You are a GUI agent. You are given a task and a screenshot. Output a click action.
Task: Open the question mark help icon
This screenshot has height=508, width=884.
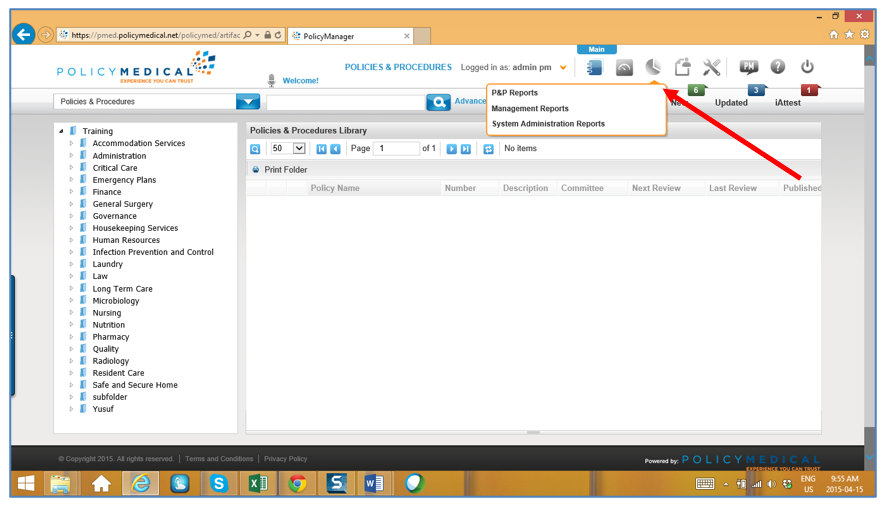click(x=778, y=67)
